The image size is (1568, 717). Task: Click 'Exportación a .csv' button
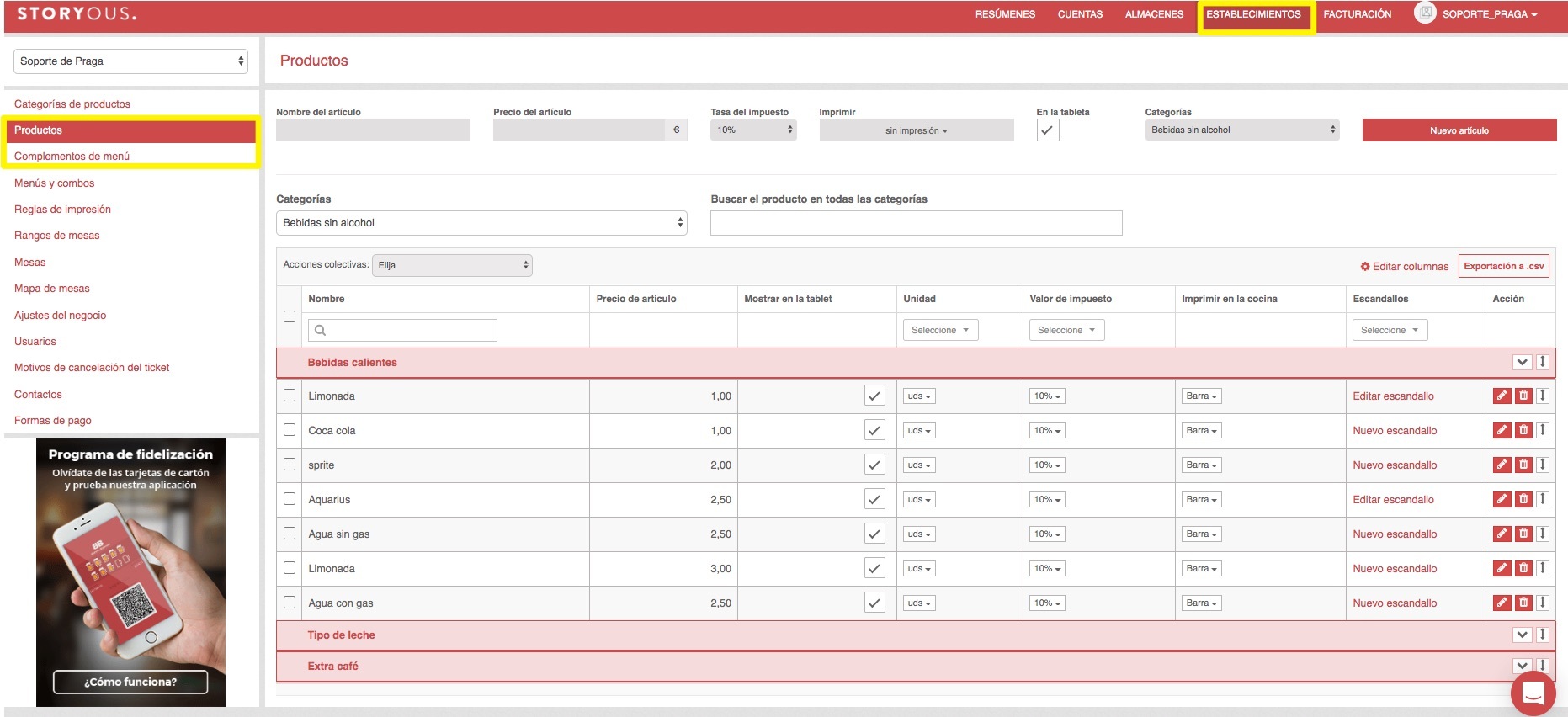point(1503,266)
